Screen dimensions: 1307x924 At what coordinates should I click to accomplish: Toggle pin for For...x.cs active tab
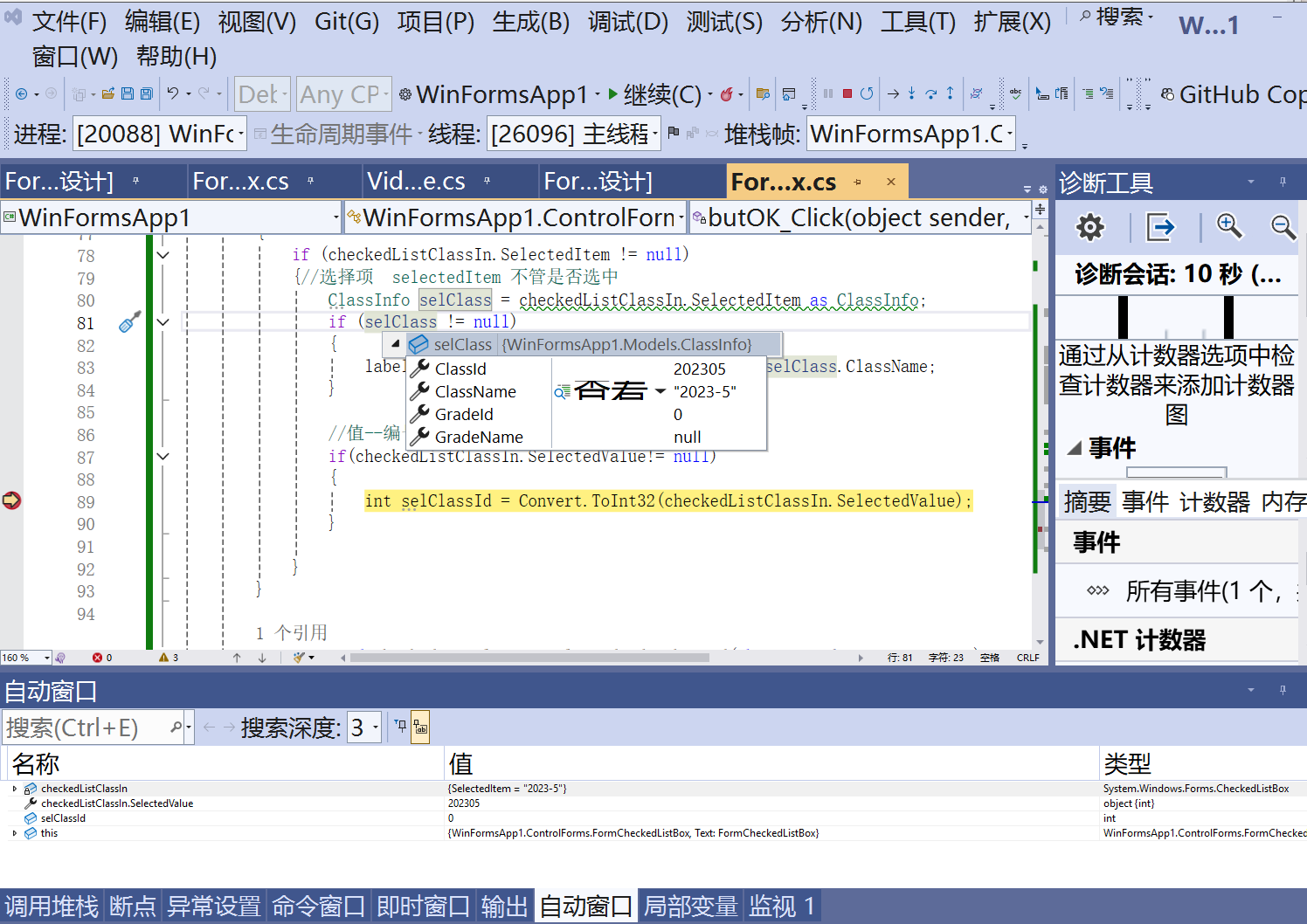[x=858, y=182]
